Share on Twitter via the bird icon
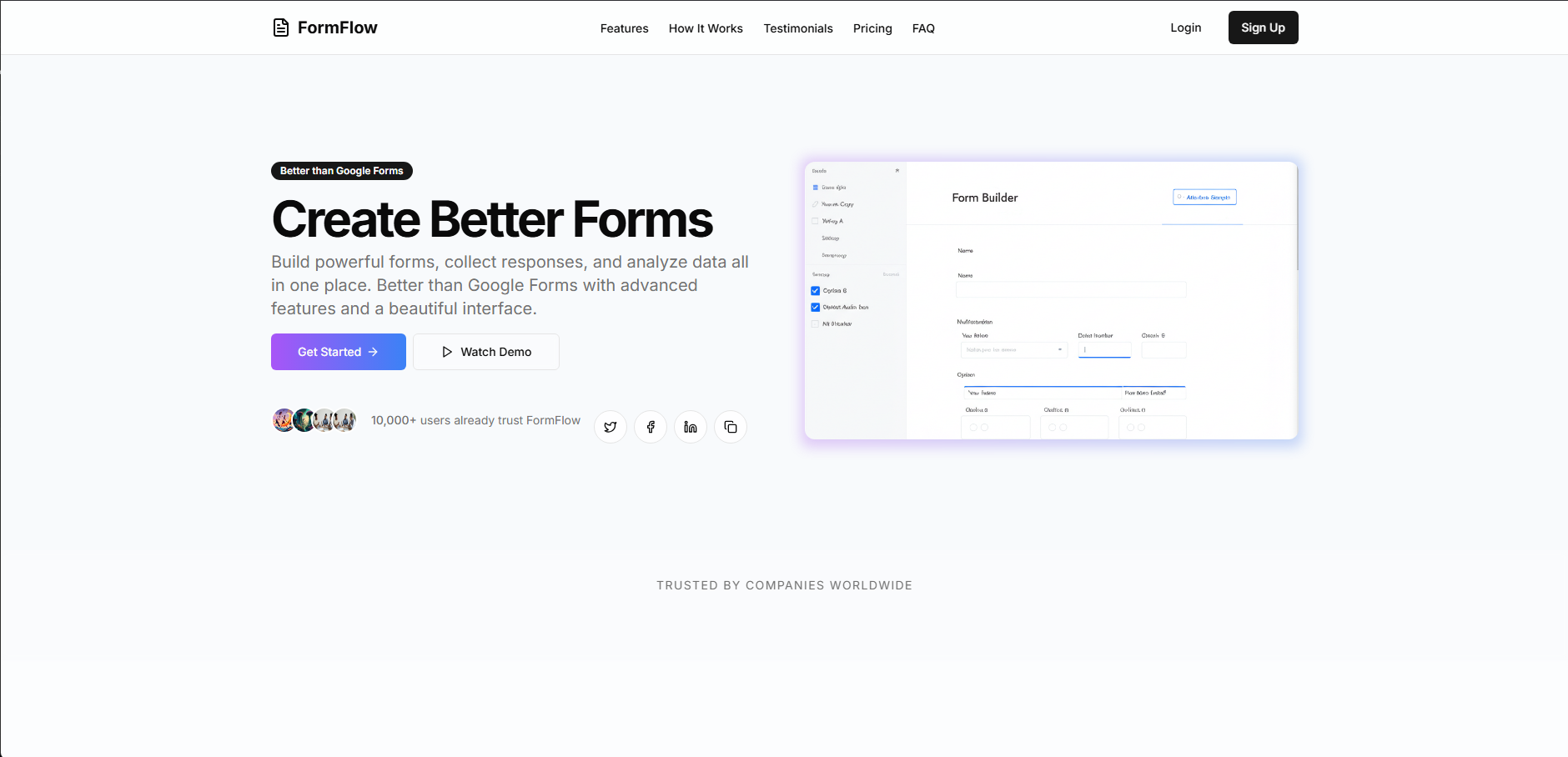This screenshot has width=1568, height=757. pos(611,427)
